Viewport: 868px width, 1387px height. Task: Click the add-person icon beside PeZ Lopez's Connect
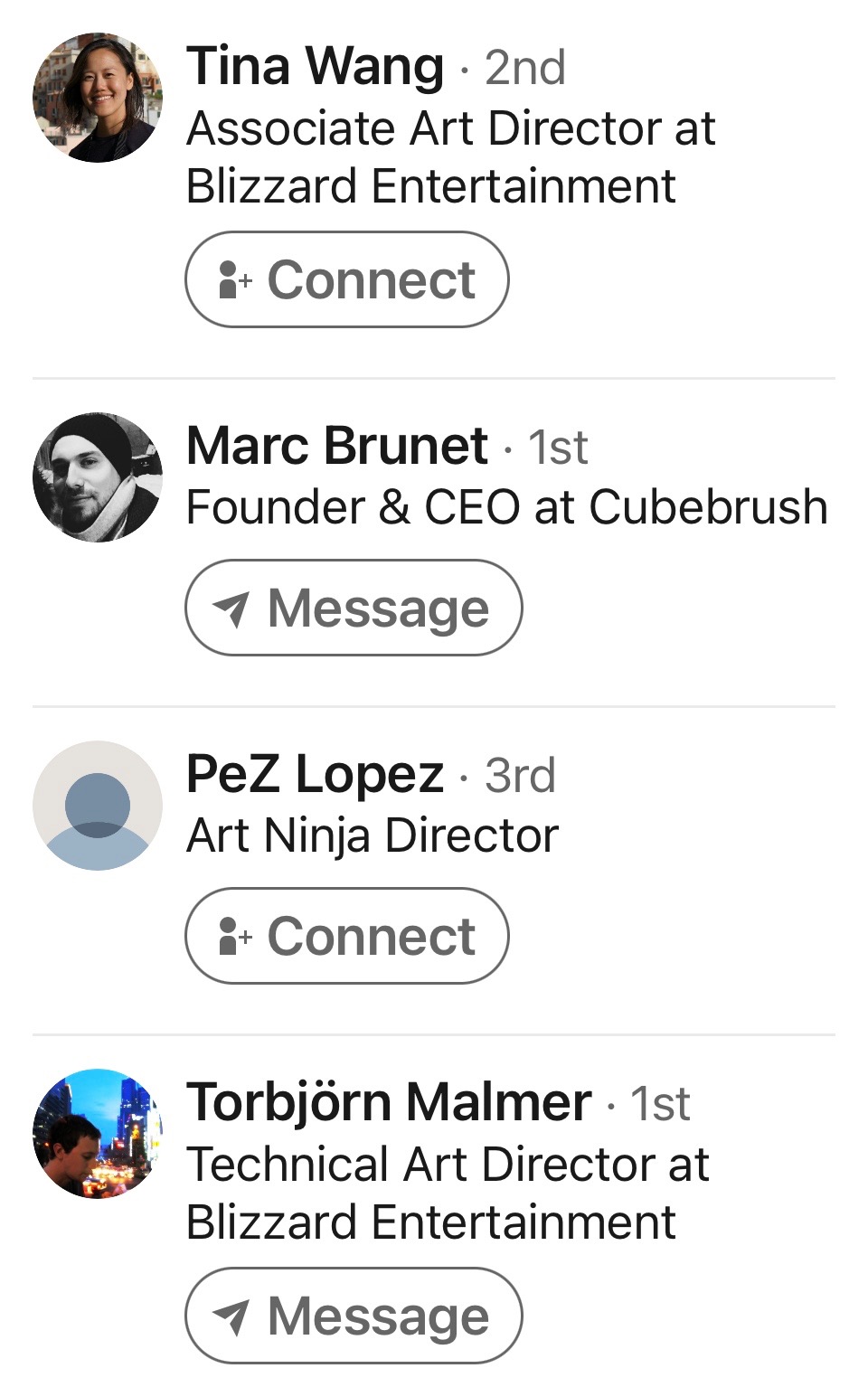(235, 937)
